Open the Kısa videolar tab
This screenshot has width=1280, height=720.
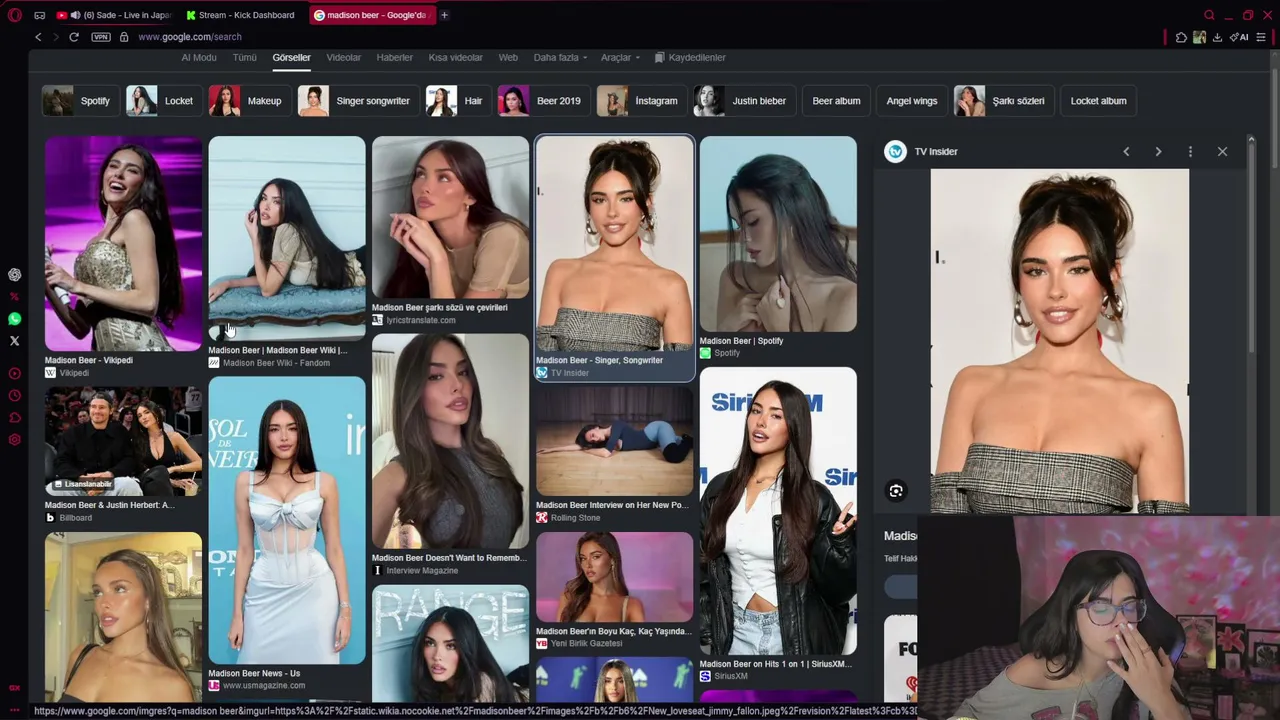pyautogui.click(x=455, y=58)
